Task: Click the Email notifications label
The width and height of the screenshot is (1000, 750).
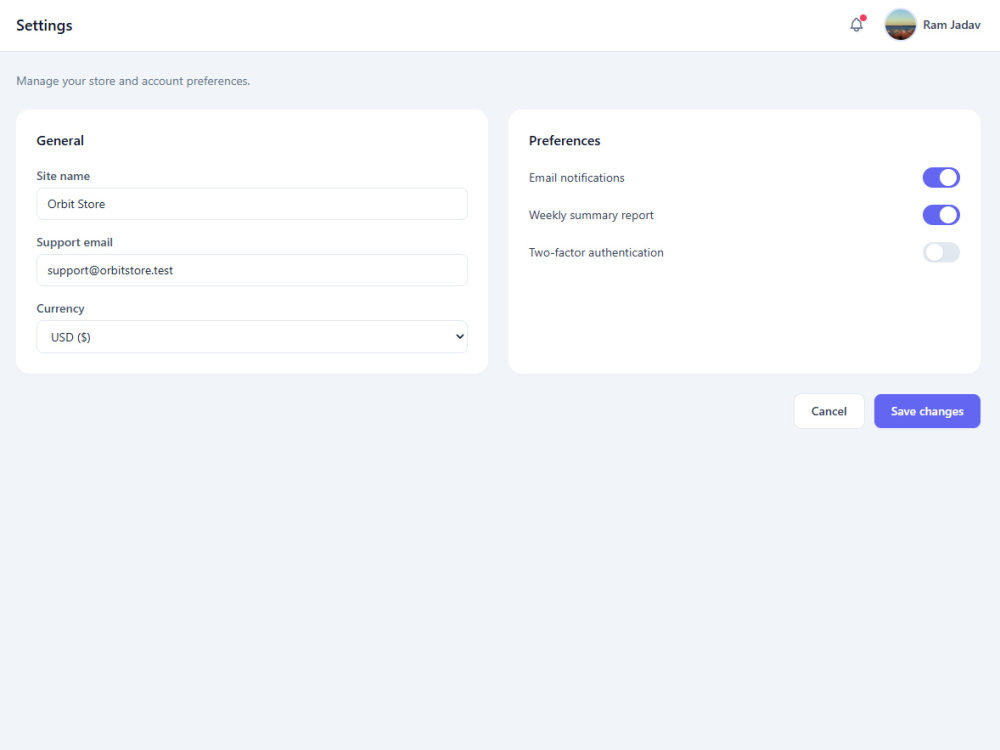Action: tap(577, 178)
